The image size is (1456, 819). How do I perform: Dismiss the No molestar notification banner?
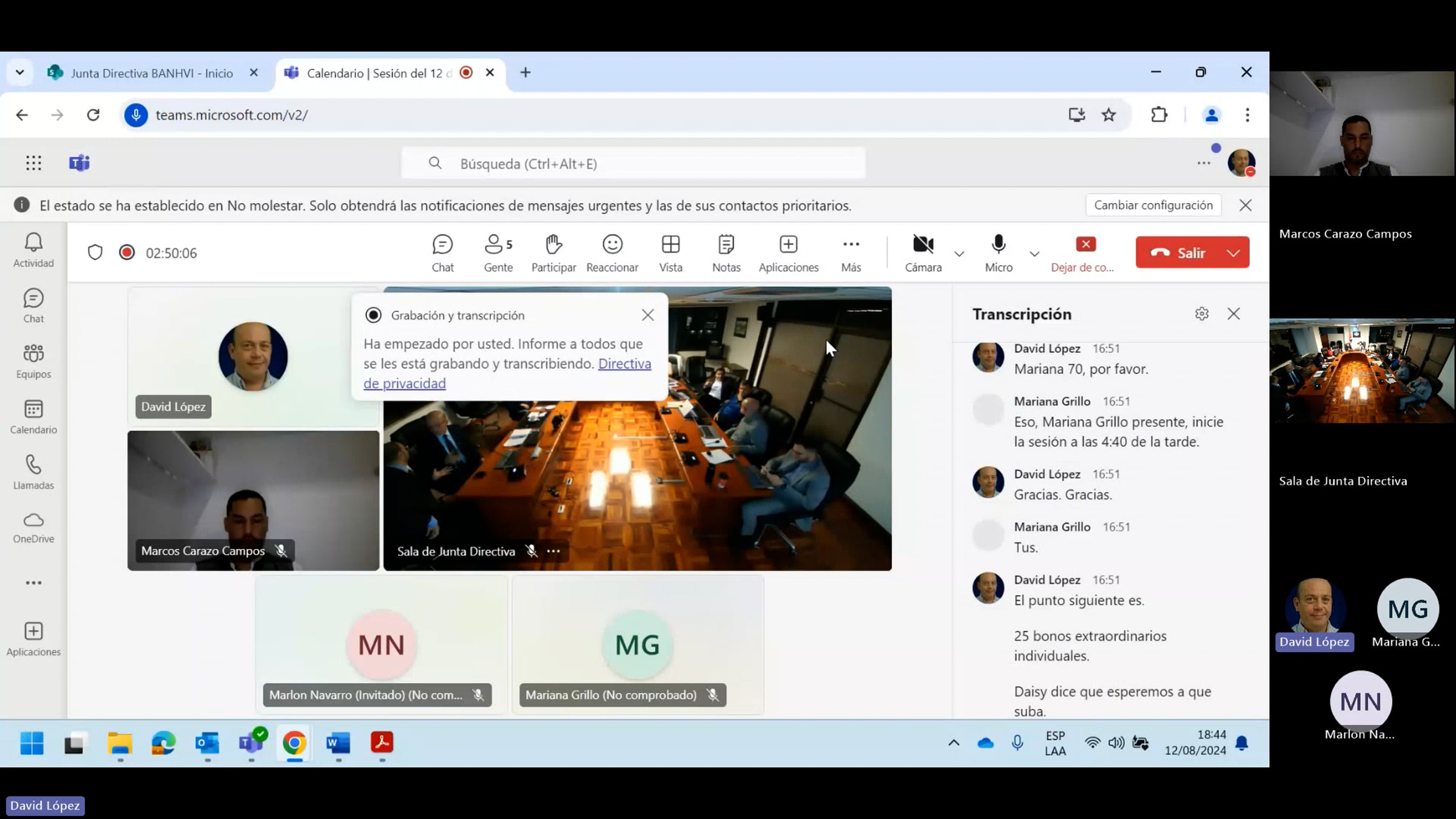coord(1245,205)
